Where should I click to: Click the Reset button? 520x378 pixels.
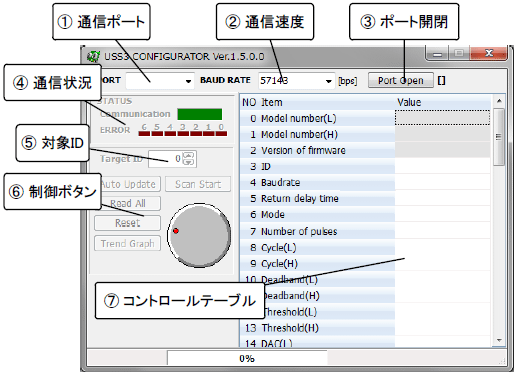pos(128,223)
